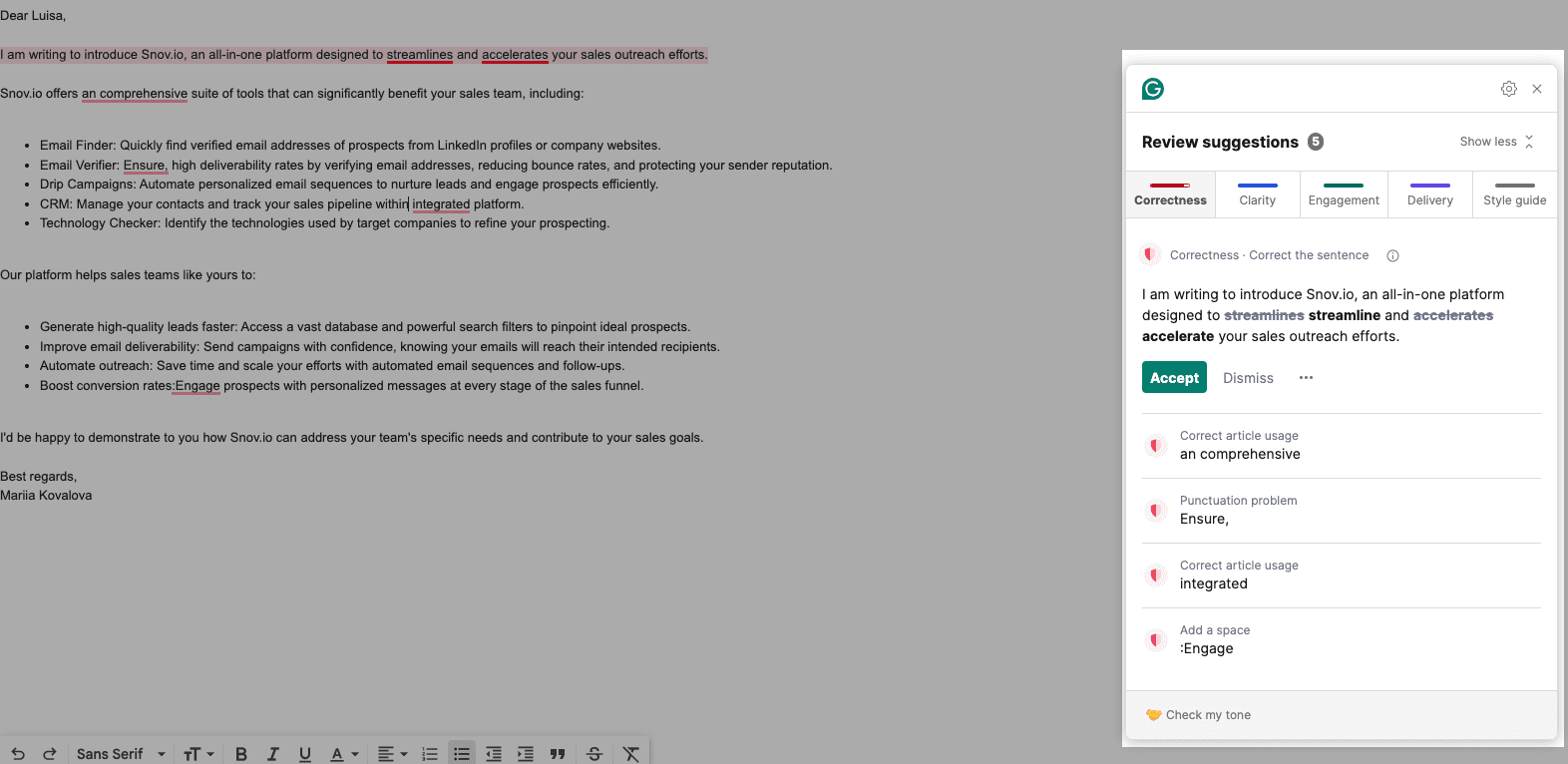Collapse suggestions with Show less
Viewport: 1568px width, 764px height.
(1496, 142)
